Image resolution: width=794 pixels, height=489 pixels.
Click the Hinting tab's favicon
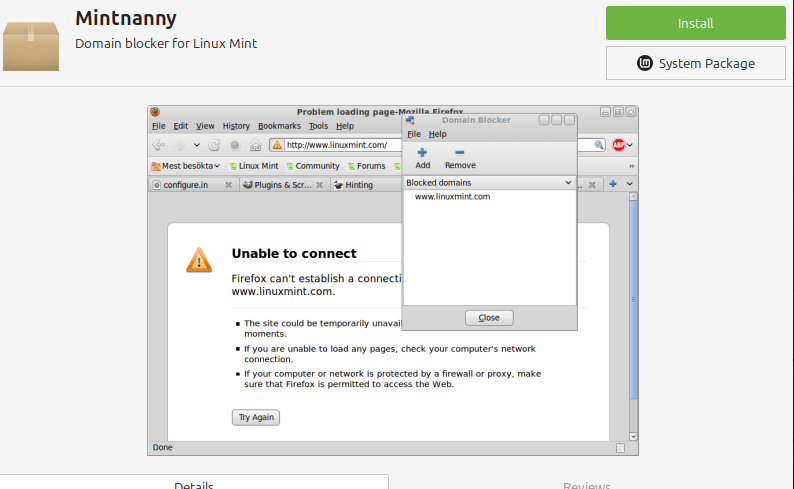click(338, 185)
